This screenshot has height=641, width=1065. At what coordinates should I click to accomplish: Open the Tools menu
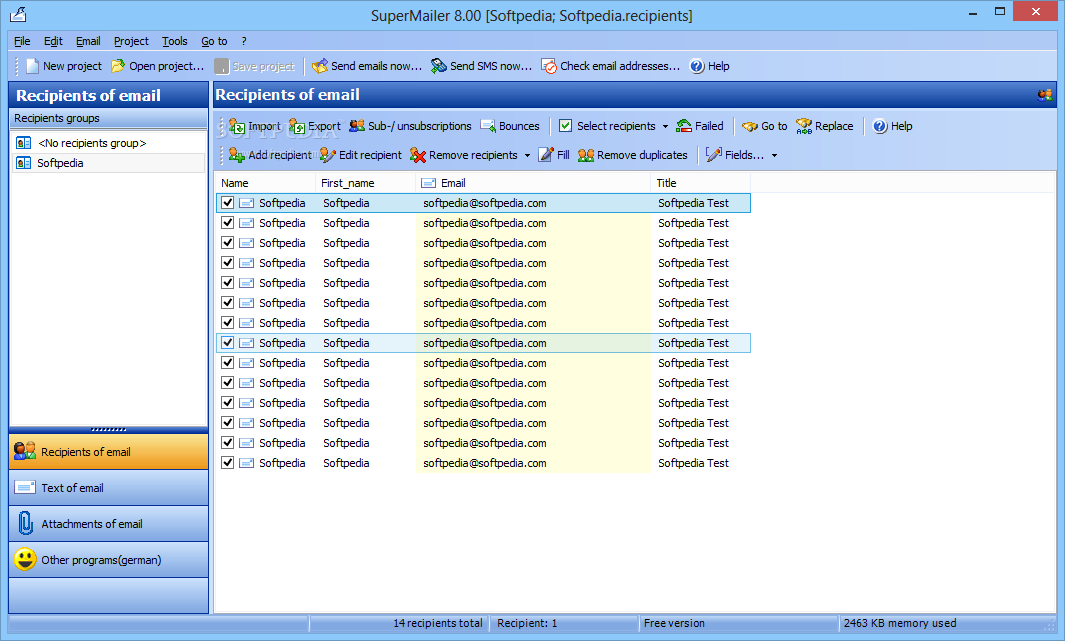coord(175,41)
